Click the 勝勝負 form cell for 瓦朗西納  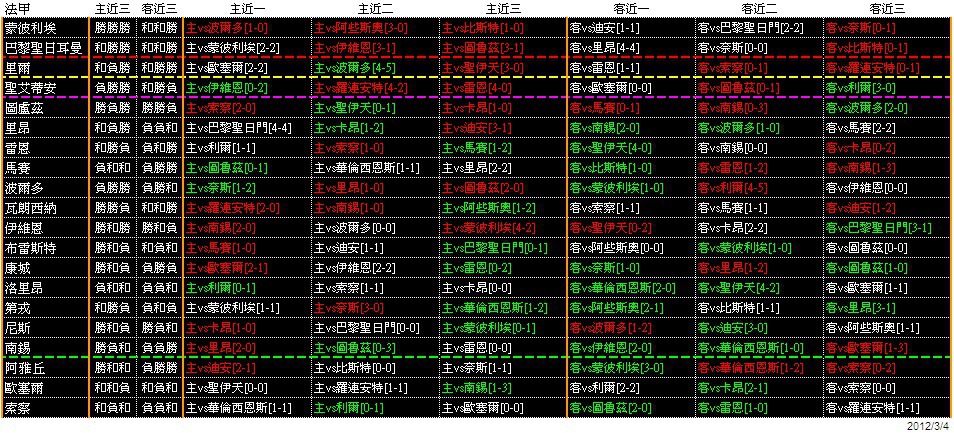pyautogui.click(x=113, y=209)
